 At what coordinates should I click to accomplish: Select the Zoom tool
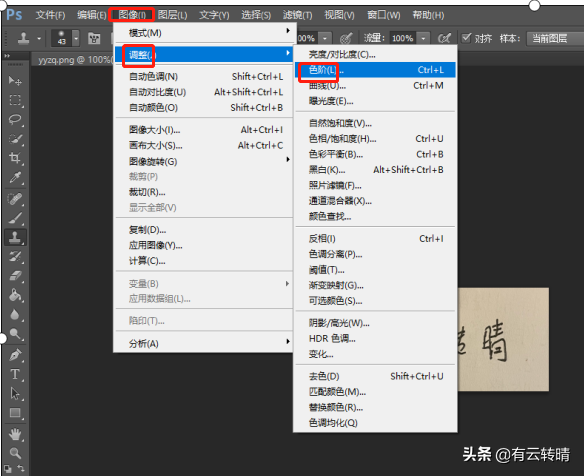tap(15, 453)
